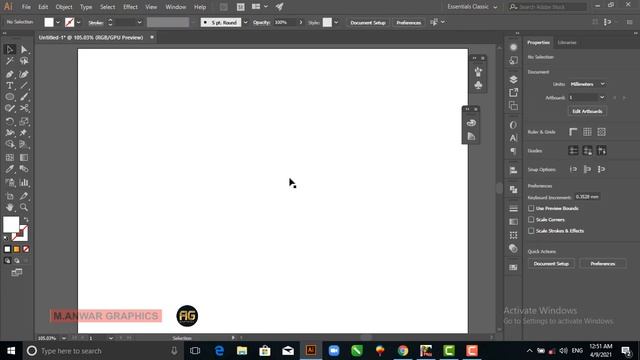Click Preferences under Quick Actions
This screenshot has width=640, height=360.
603,264
